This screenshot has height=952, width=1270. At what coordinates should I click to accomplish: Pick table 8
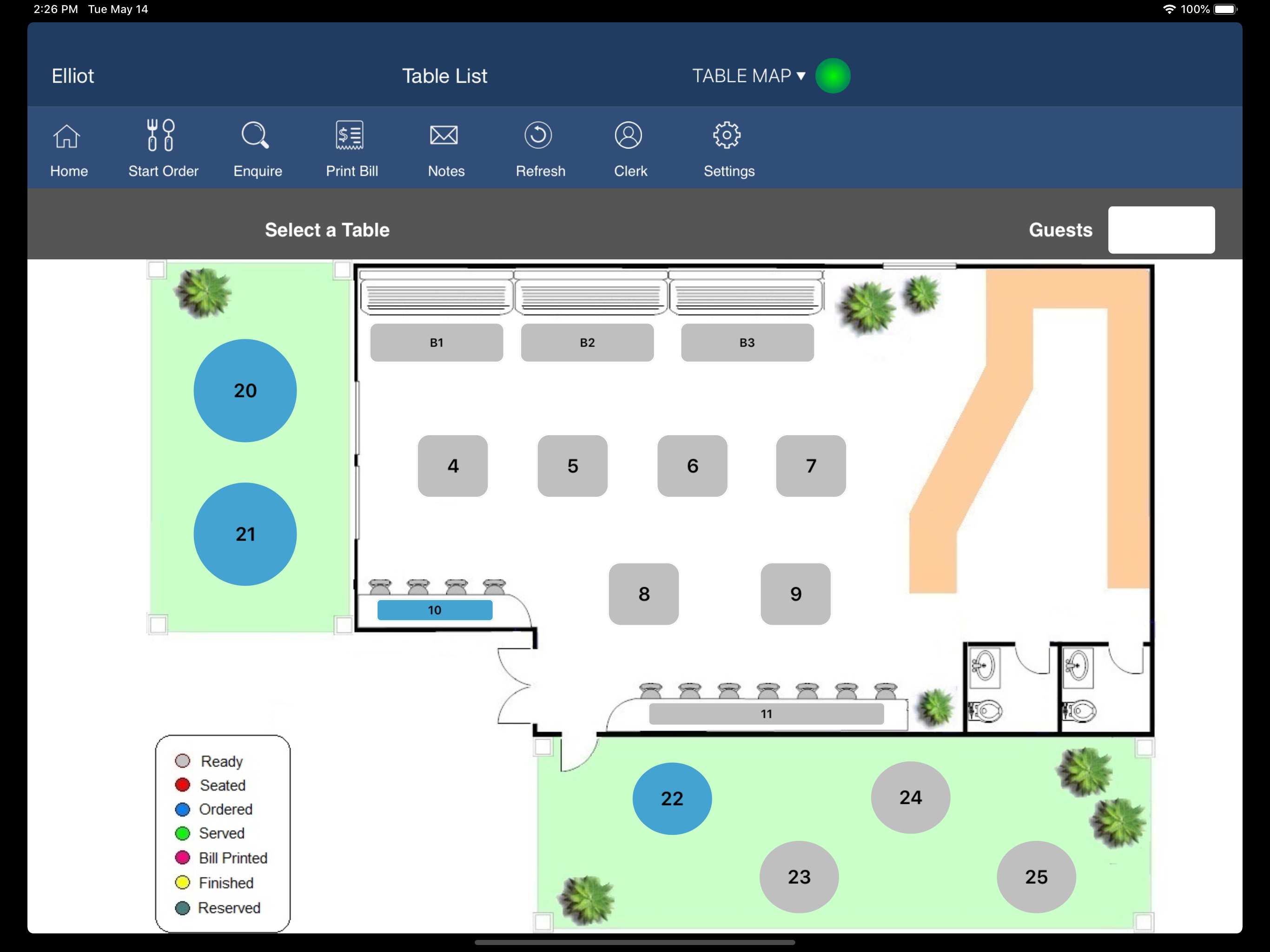point(644,594)
